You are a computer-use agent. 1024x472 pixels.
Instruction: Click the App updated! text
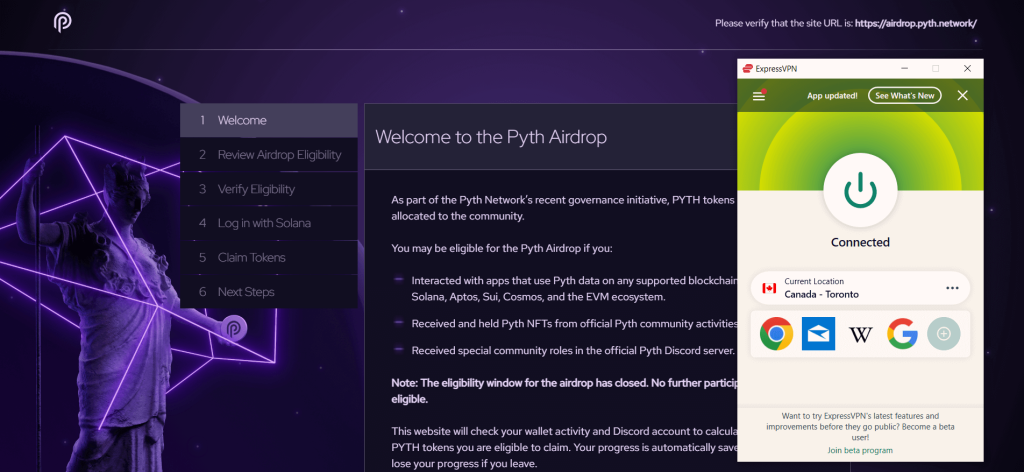pos(832,95)
